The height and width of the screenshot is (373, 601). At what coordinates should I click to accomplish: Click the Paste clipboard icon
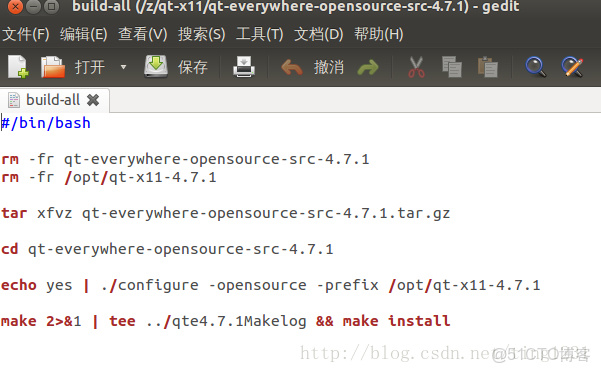pyautogui.click(x=488, y=67)
